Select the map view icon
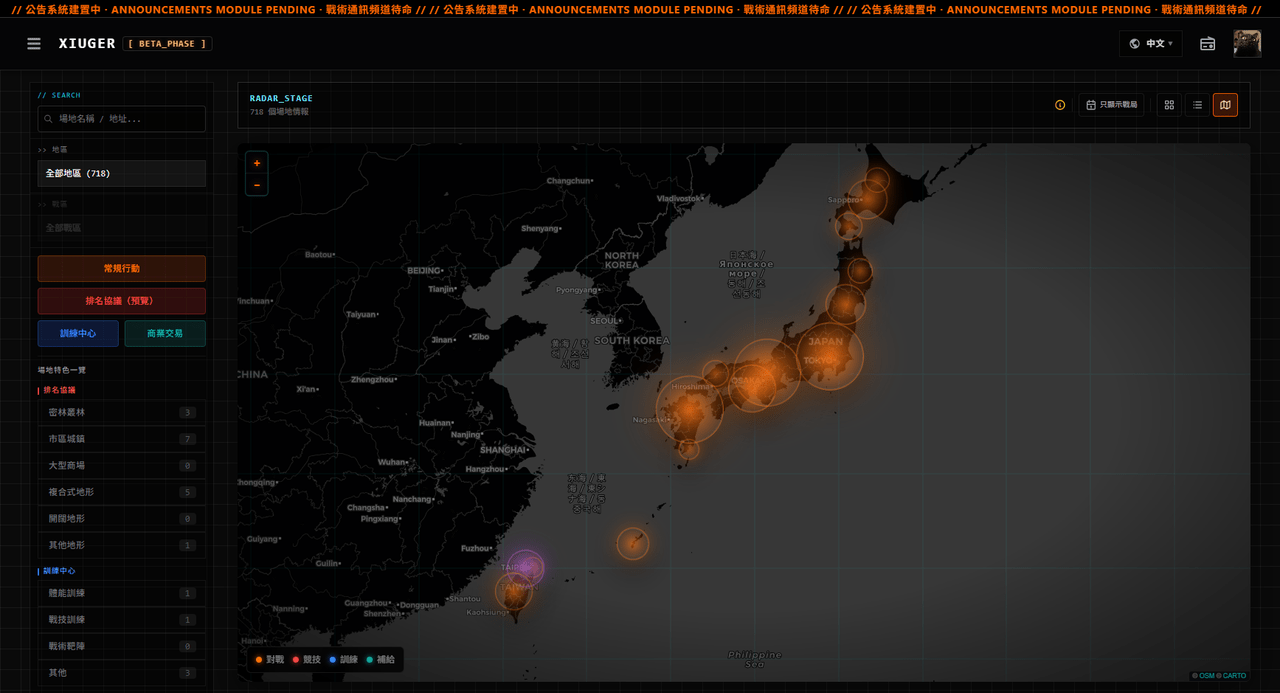The image size is (1280, 693). click(1225, 105)
